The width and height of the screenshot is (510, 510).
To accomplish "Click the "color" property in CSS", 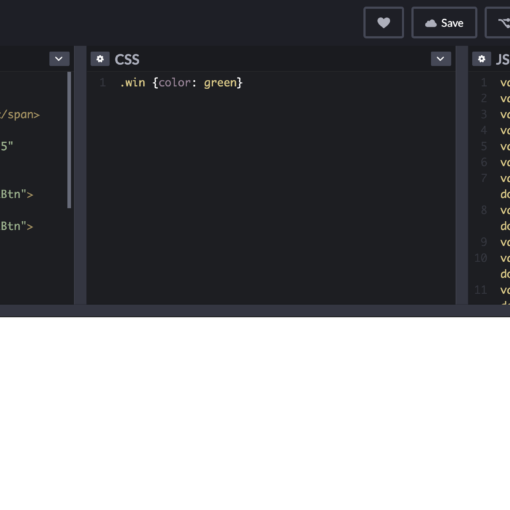I will (174, 83).
